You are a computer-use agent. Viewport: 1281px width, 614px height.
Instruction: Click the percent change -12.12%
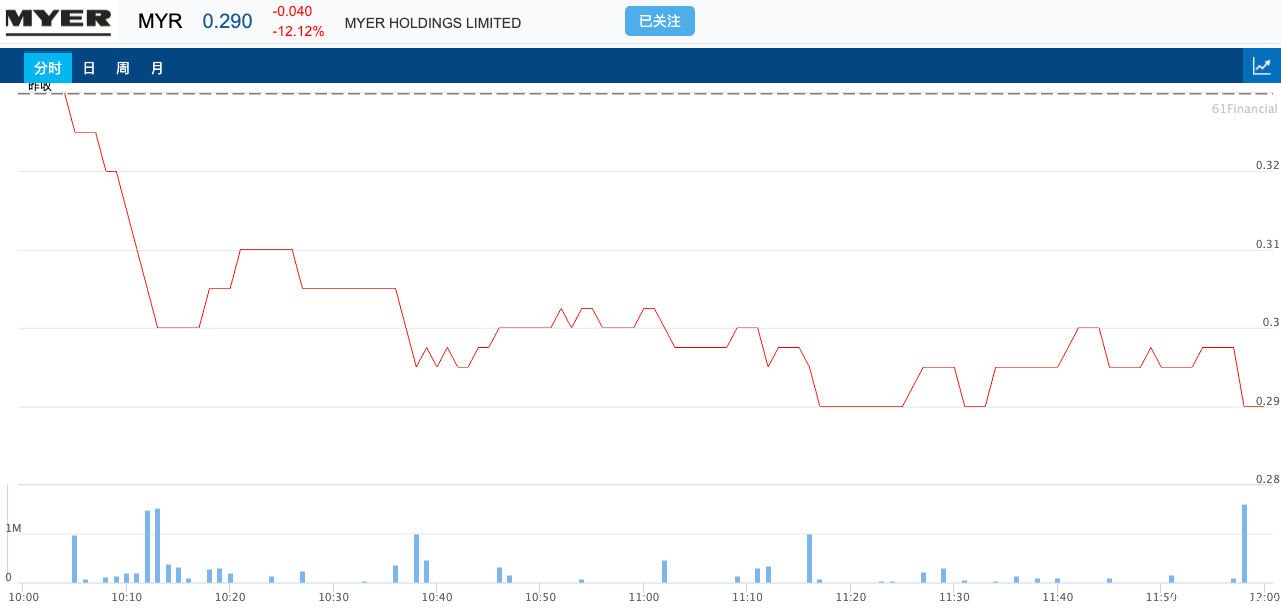[298, 31]
